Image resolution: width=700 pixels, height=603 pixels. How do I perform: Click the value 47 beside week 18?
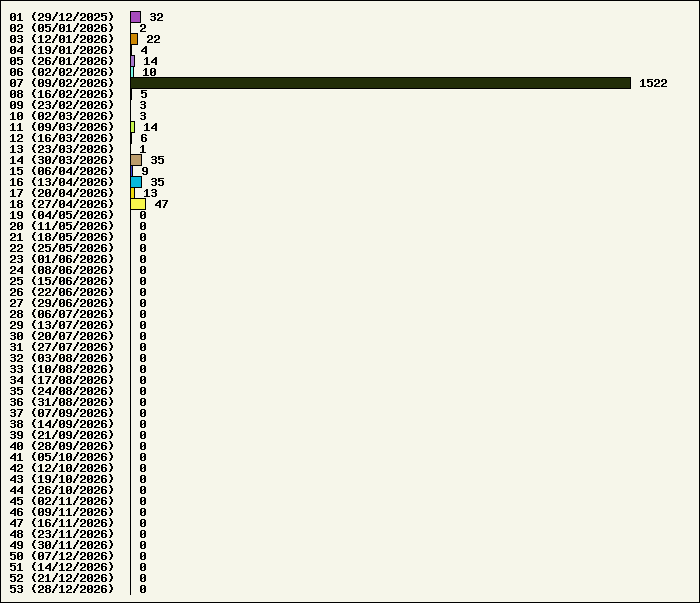(x=161, y=204)
